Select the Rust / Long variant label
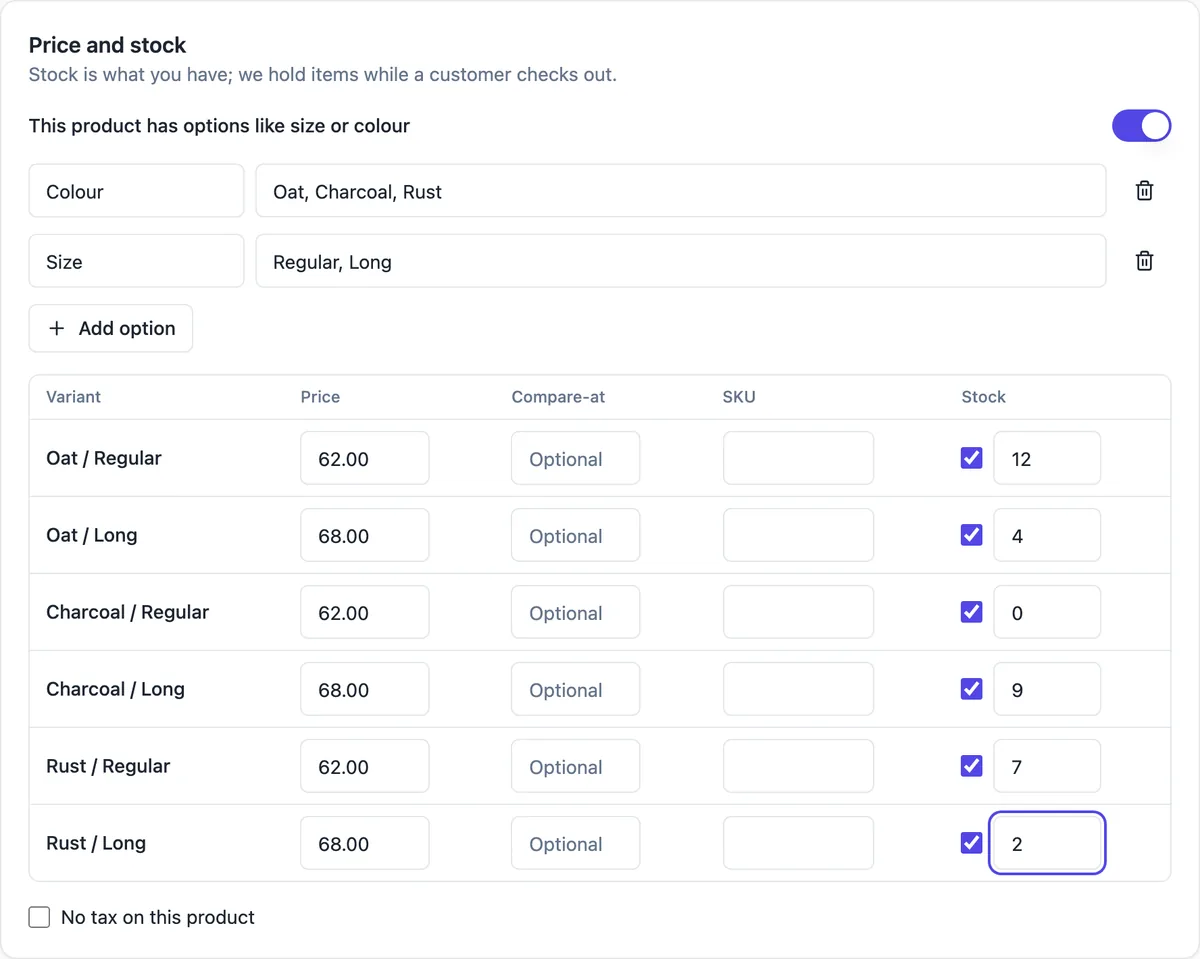This screenshot has width=1200, height=959. click(x=96, y=843)
